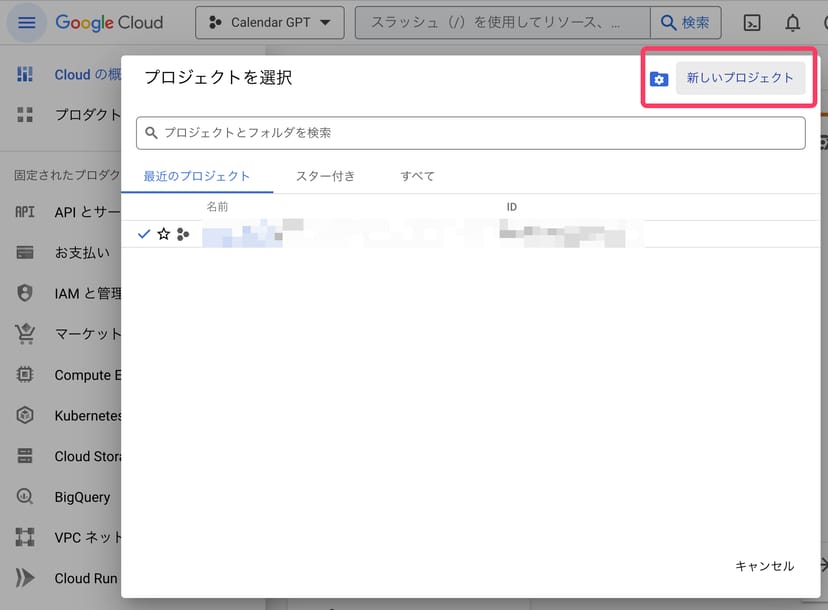Click the Google Cloud logo

[109, 22]
